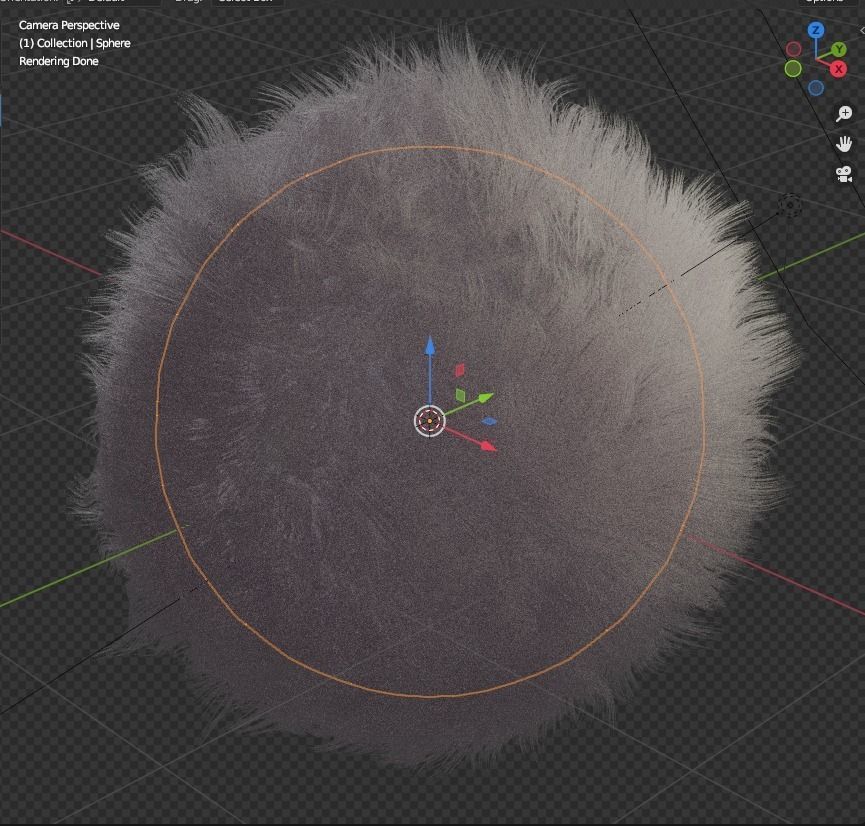Click the "Rendering Done" status text
Screen dimensions: 865x826
pyautogui.click(x=58, y=61)
